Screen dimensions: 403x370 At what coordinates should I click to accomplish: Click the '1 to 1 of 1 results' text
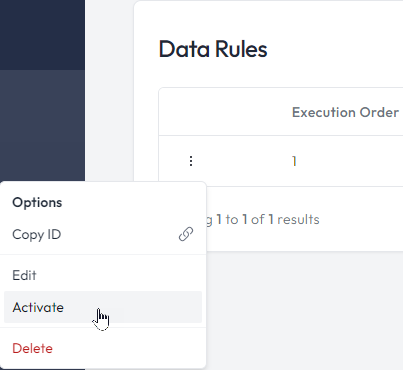268,219
